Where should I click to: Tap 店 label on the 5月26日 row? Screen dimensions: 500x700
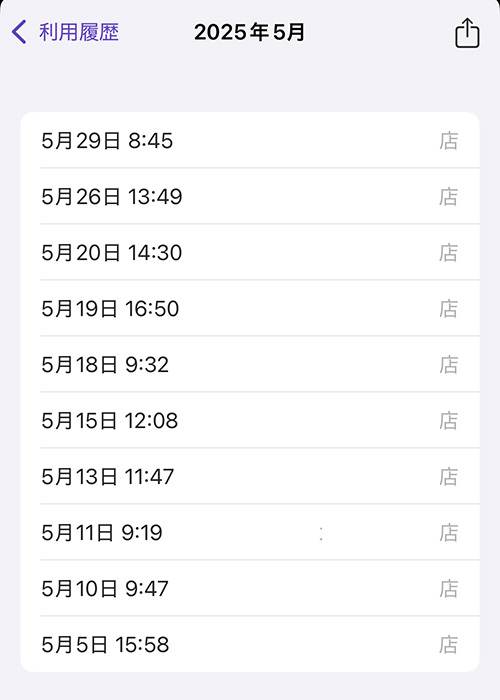tap(449, 197)
